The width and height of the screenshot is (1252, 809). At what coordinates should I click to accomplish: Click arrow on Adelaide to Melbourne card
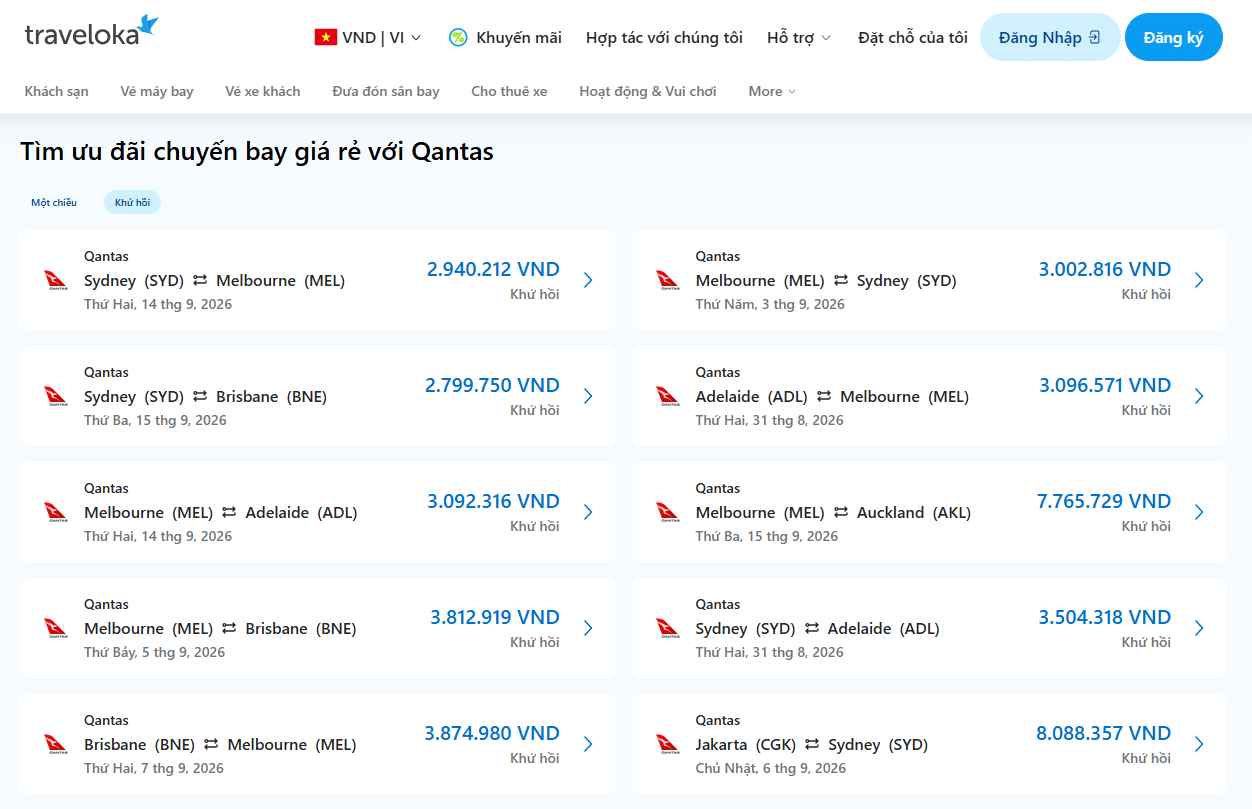click(1199, 396)
